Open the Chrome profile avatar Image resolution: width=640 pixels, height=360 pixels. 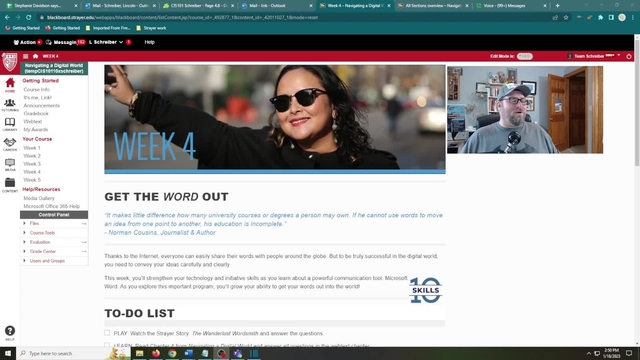pyautogui.click(x=622, y=18)
